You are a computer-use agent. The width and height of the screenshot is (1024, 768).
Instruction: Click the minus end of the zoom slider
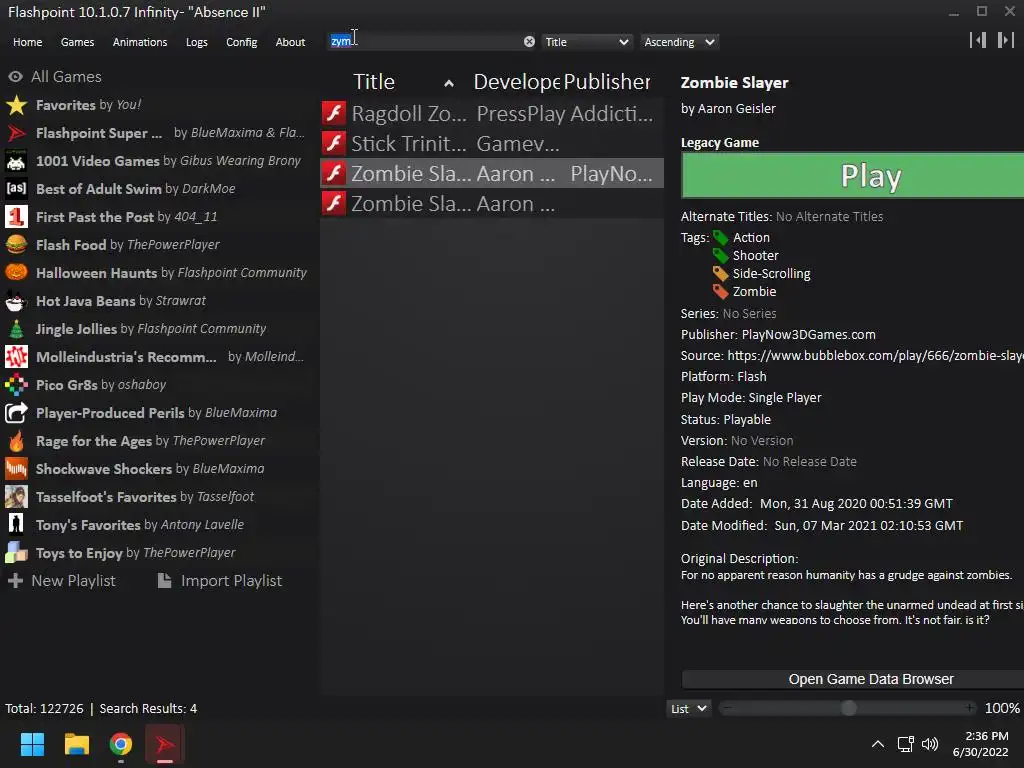tap(728, 708)
